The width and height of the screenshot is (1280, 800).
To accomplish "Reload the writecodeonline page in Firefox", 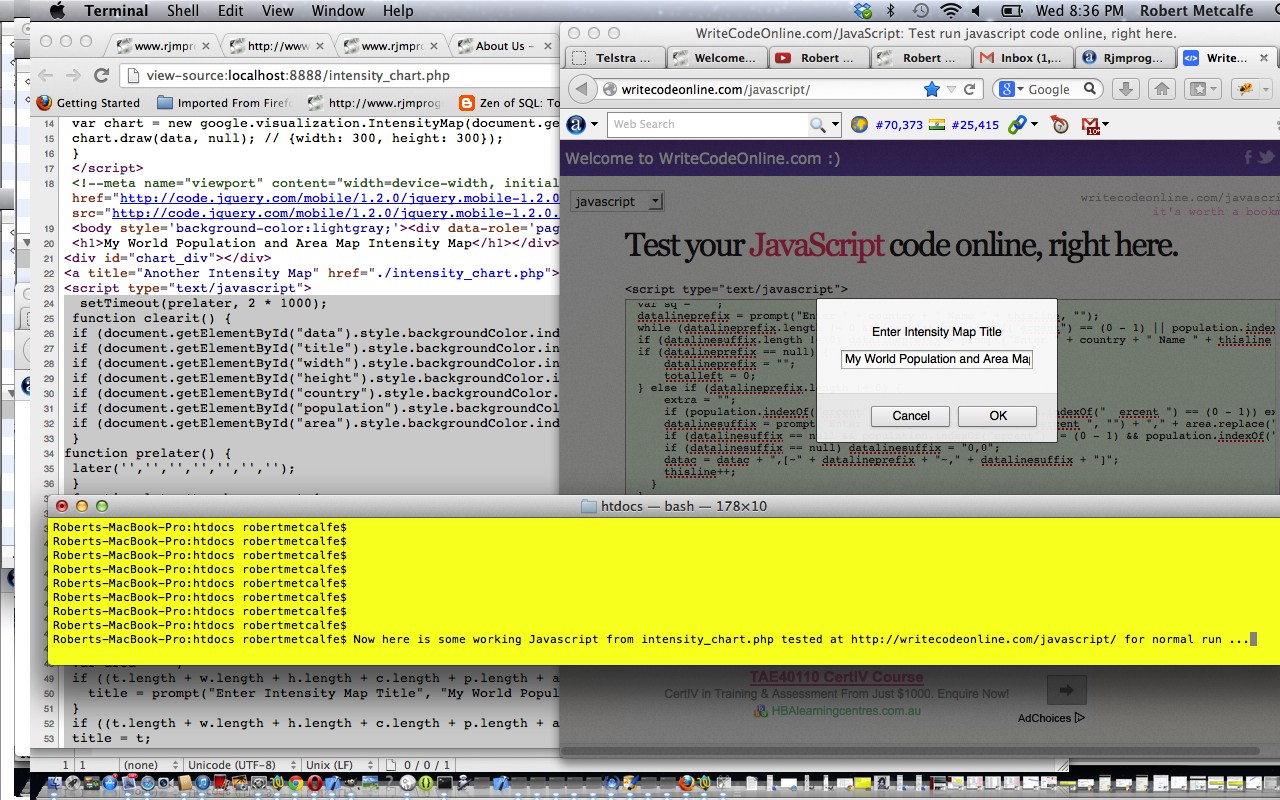I will [969, 89].
